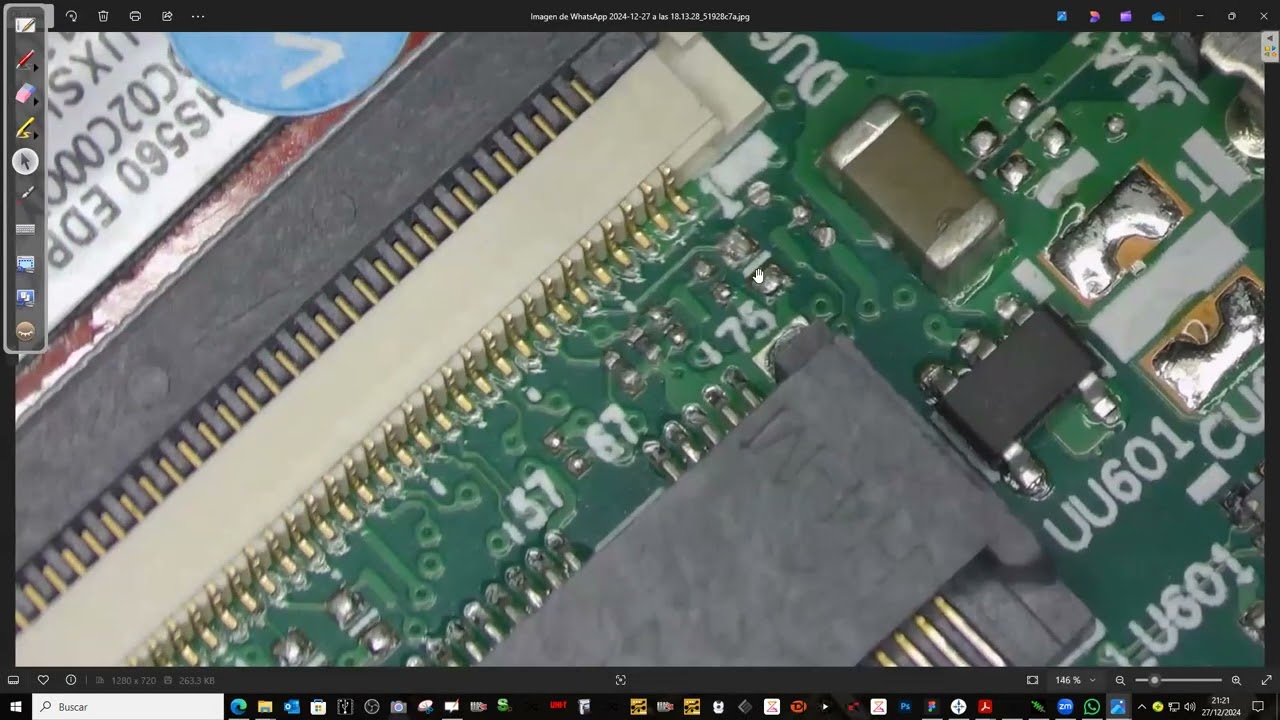Select the yellow highlighter tool
Viewport: 1280px width, 720px height.
pyautogui.click(x=25, y=127)
